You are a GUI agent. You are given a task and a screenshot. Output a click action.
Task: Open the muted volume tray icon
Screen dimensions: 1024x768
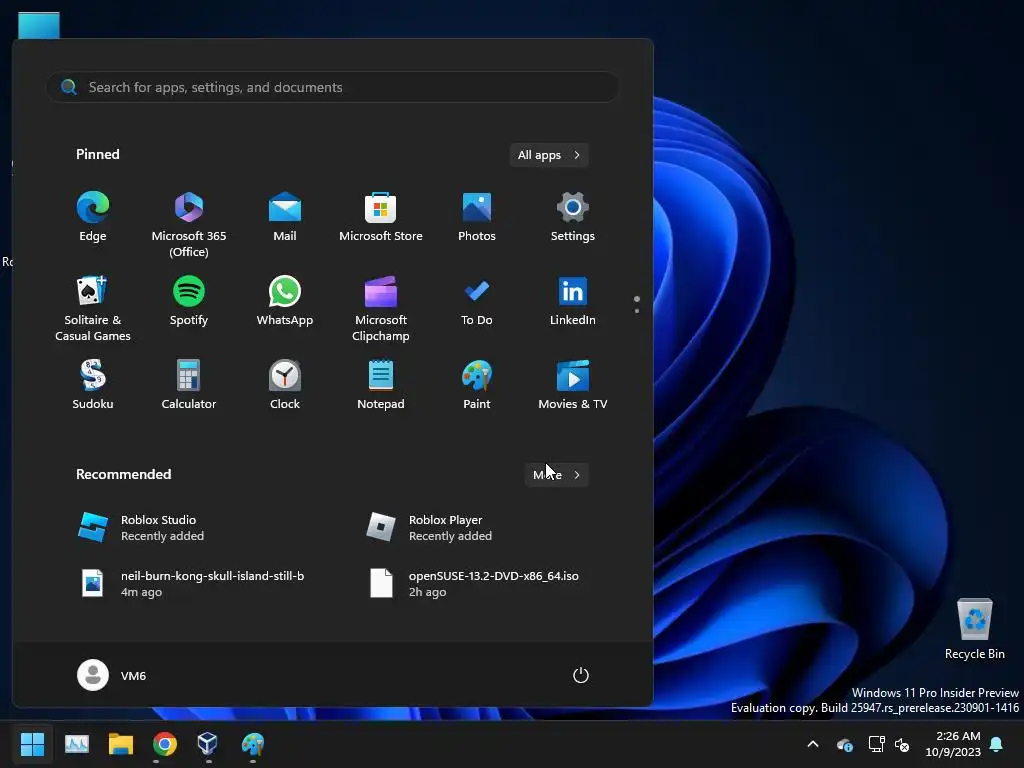point(902,744)
